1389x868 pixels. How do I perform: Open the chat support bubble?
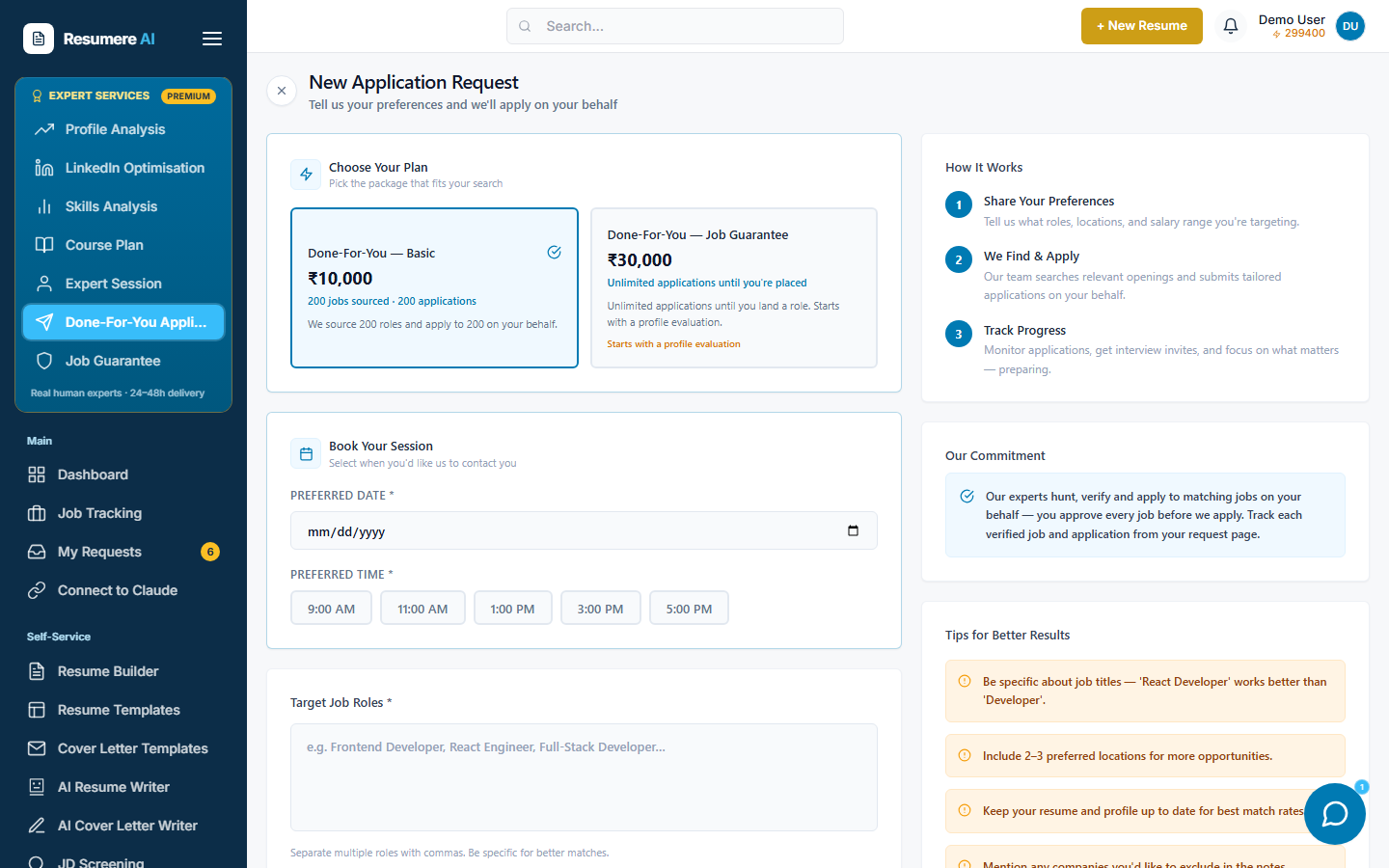tap(1335, 814)
